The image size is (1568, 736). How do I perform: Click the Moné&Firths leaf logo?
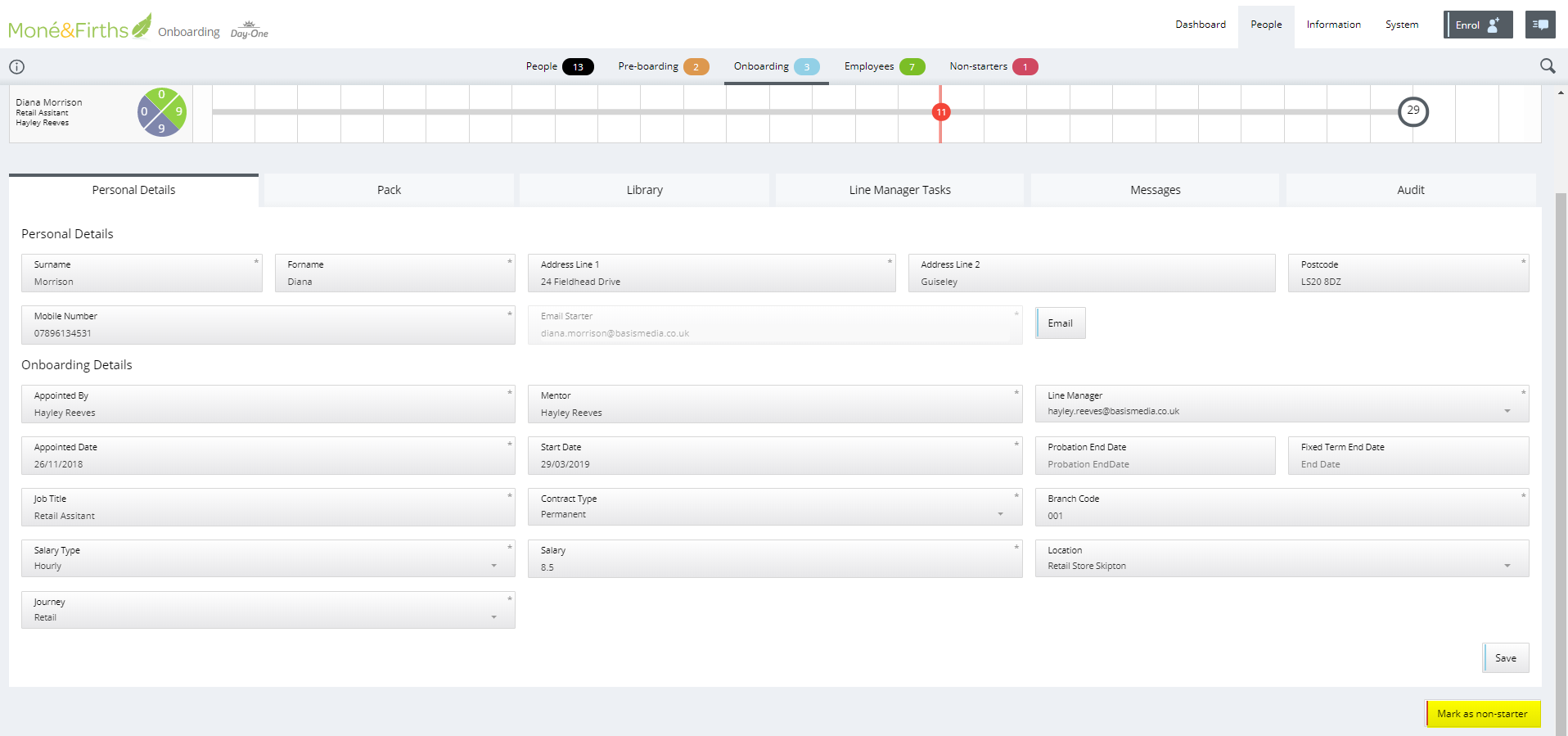(x=80, y=28)
